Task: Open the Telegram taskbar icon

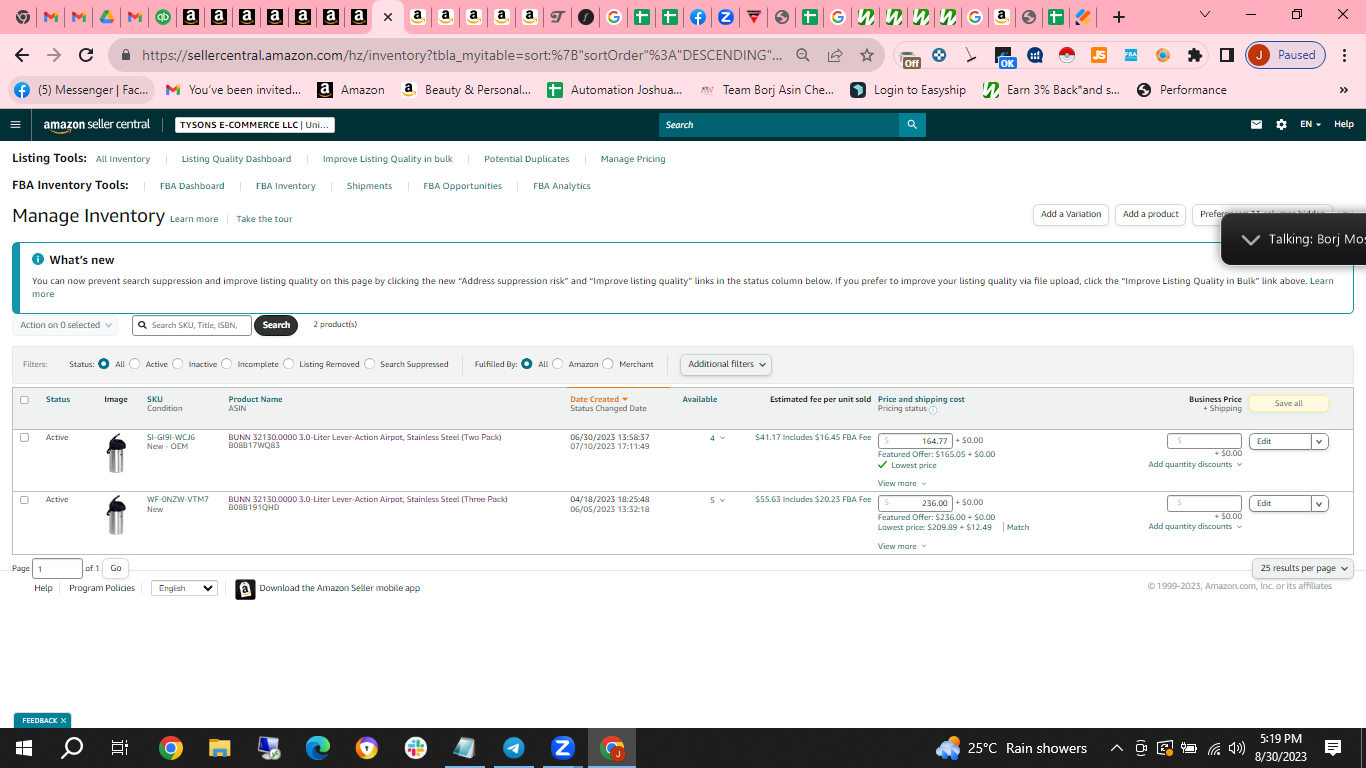Action: [514, 748]
